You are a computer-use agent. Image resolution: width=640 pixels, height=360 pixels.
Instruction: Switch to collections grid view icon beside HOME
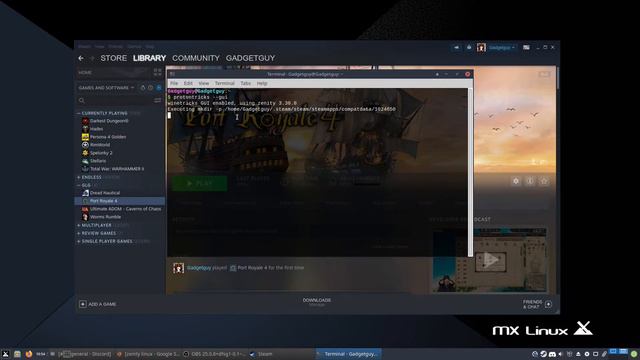(x=158, y=73)
